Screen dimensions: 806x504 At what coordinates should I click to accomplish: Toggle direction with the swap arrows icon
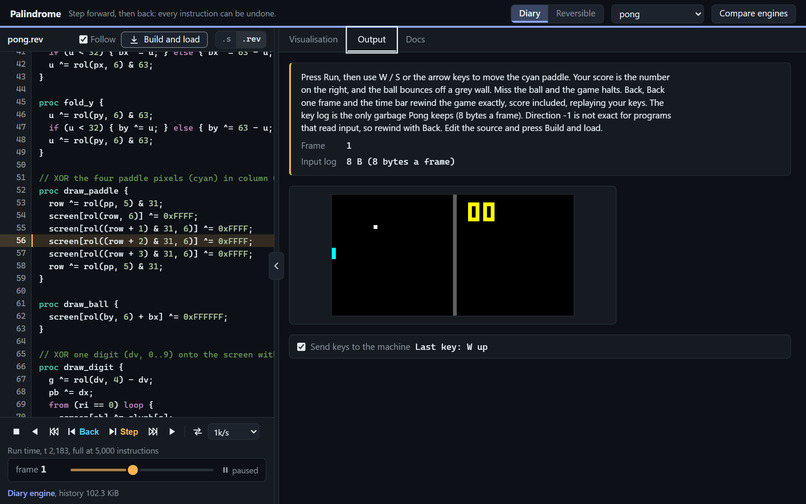tap(197, 431)
